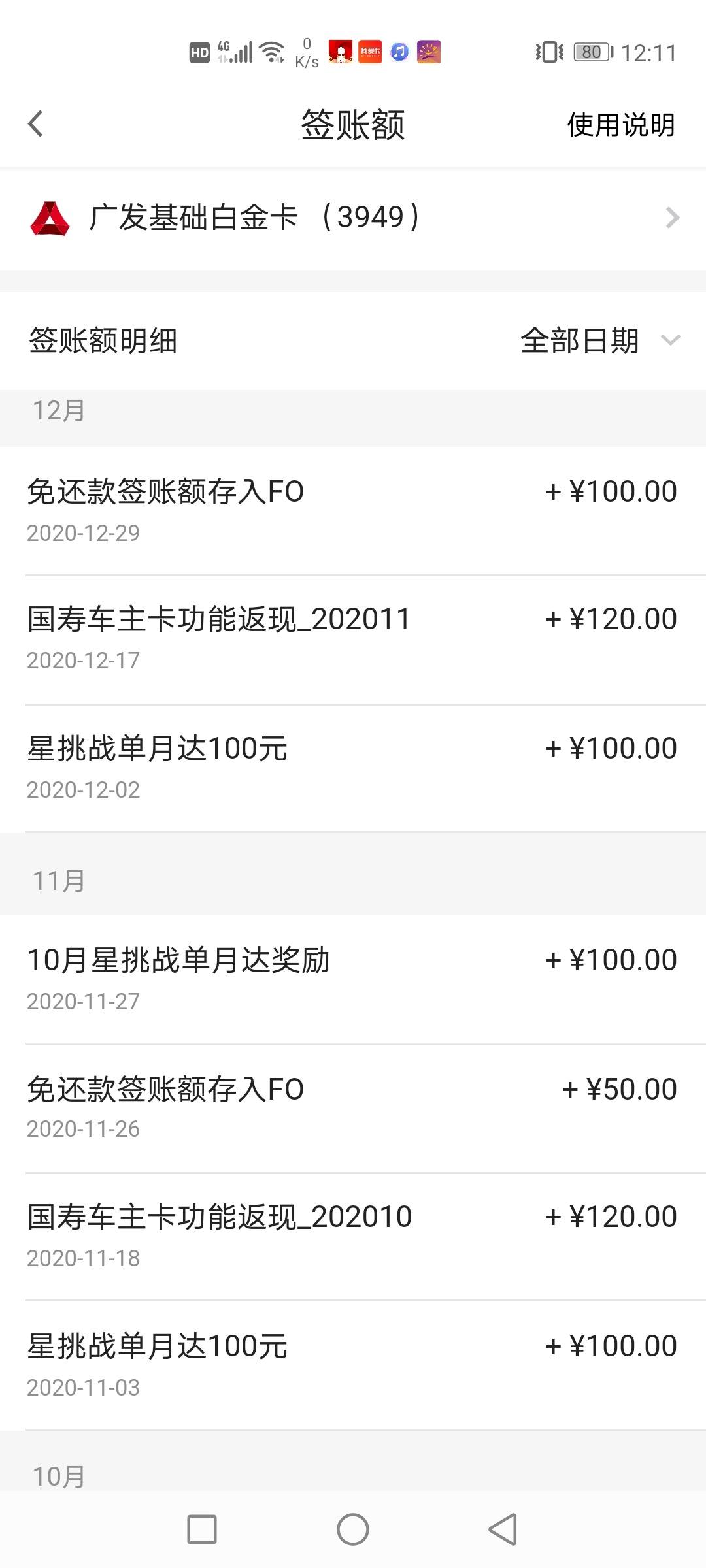The width and height of the screenshot is (706, 1568).
Task: Tap the dropdown arrow beside 全部日期
Action: (x=671, y=340)
